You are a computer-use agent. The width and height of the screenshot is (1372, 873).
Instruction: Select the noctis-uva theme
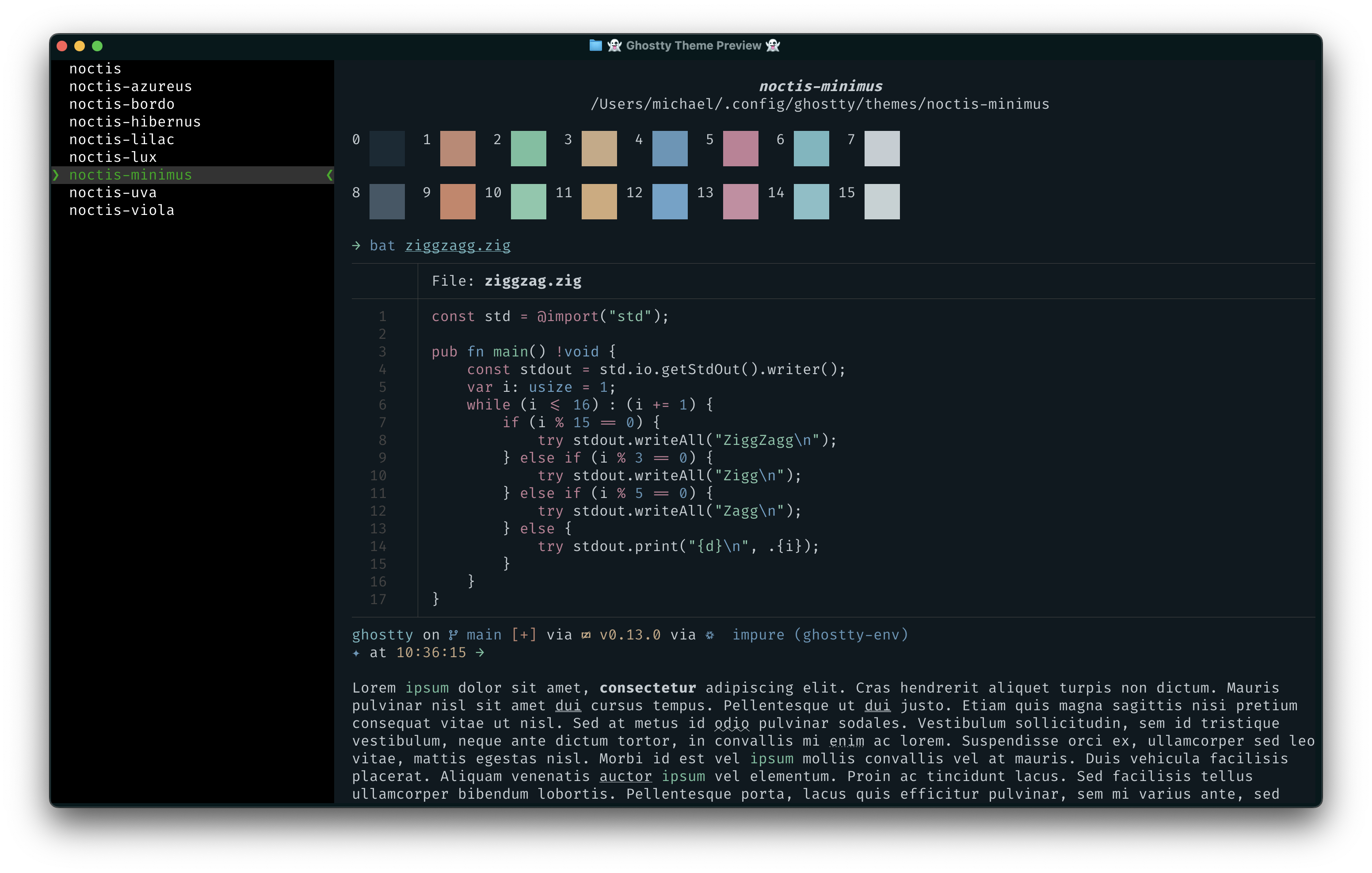(113, 192)
